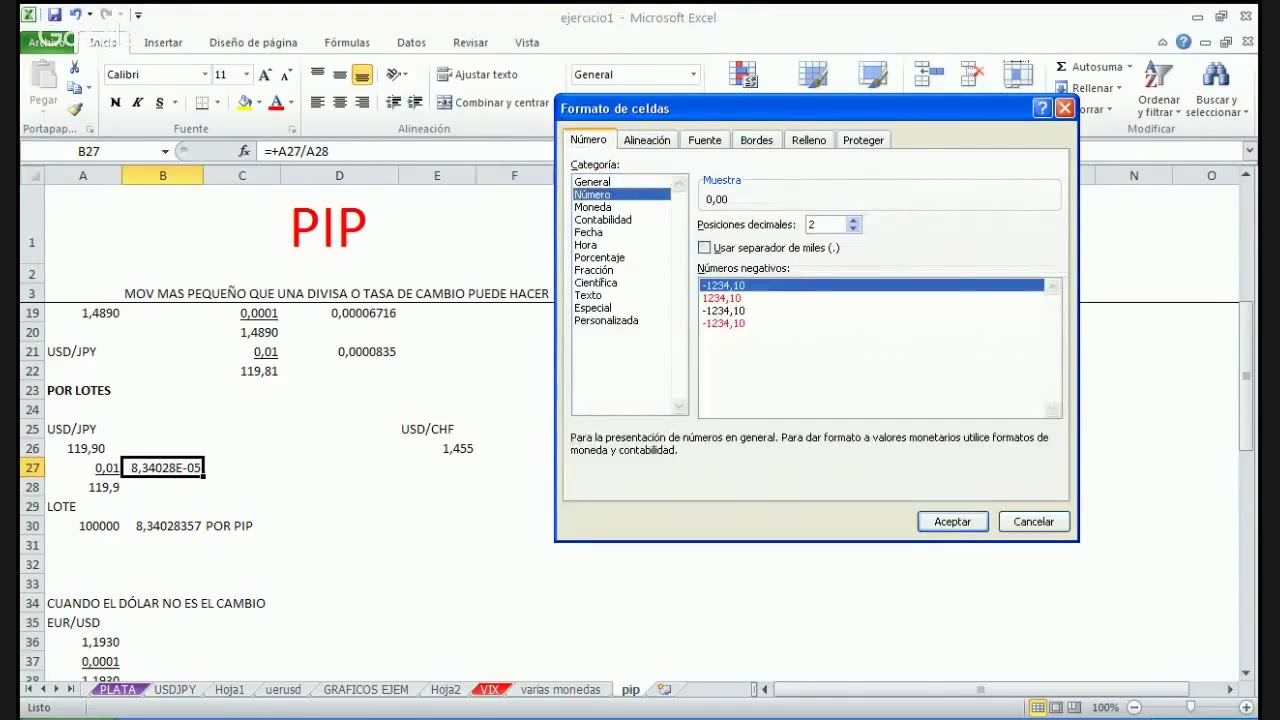This screenshot has width=1280, height=720.
Task: Click the font color A icon
Action: pos(277,103)
